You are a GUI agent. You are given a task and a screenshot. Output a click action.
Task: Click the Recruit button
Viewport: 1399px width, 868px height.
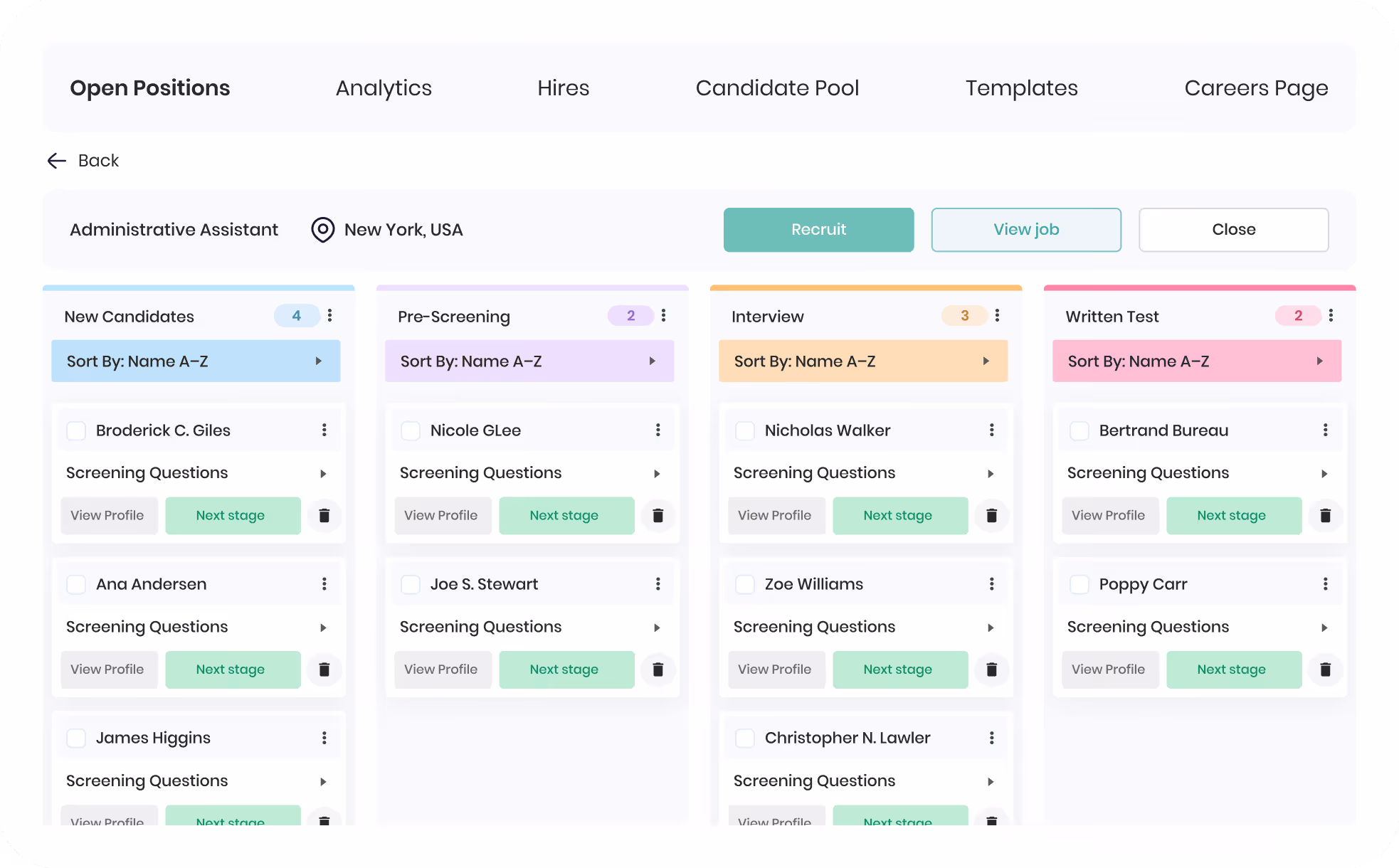point(818,230)
